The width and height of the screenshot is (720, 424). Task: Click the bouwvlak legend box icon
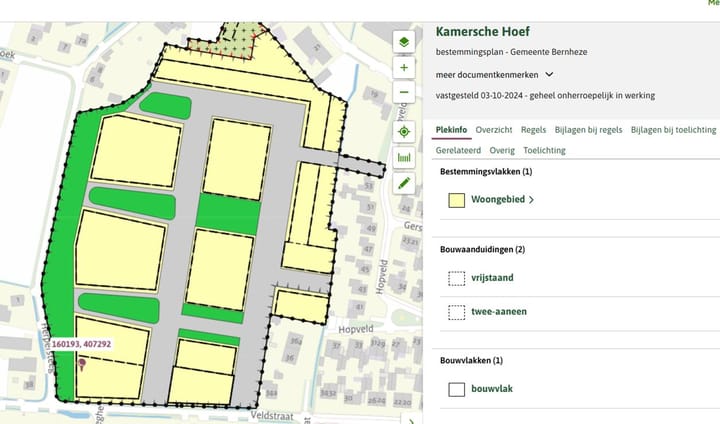(457, 389)
